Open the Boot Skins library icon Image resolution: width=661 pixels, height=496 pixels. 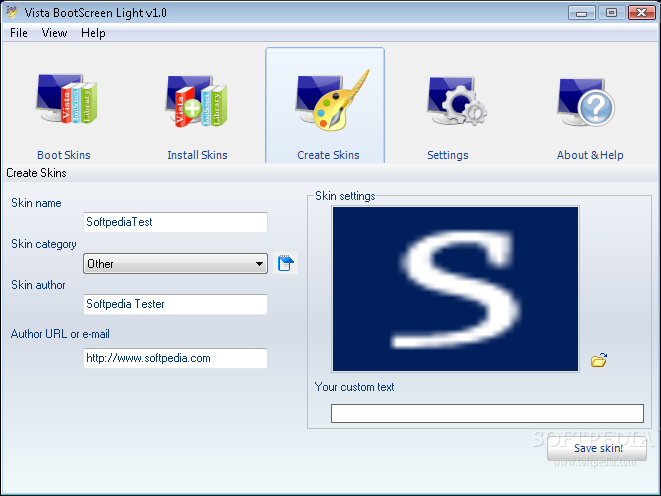(x=66, y=99)
